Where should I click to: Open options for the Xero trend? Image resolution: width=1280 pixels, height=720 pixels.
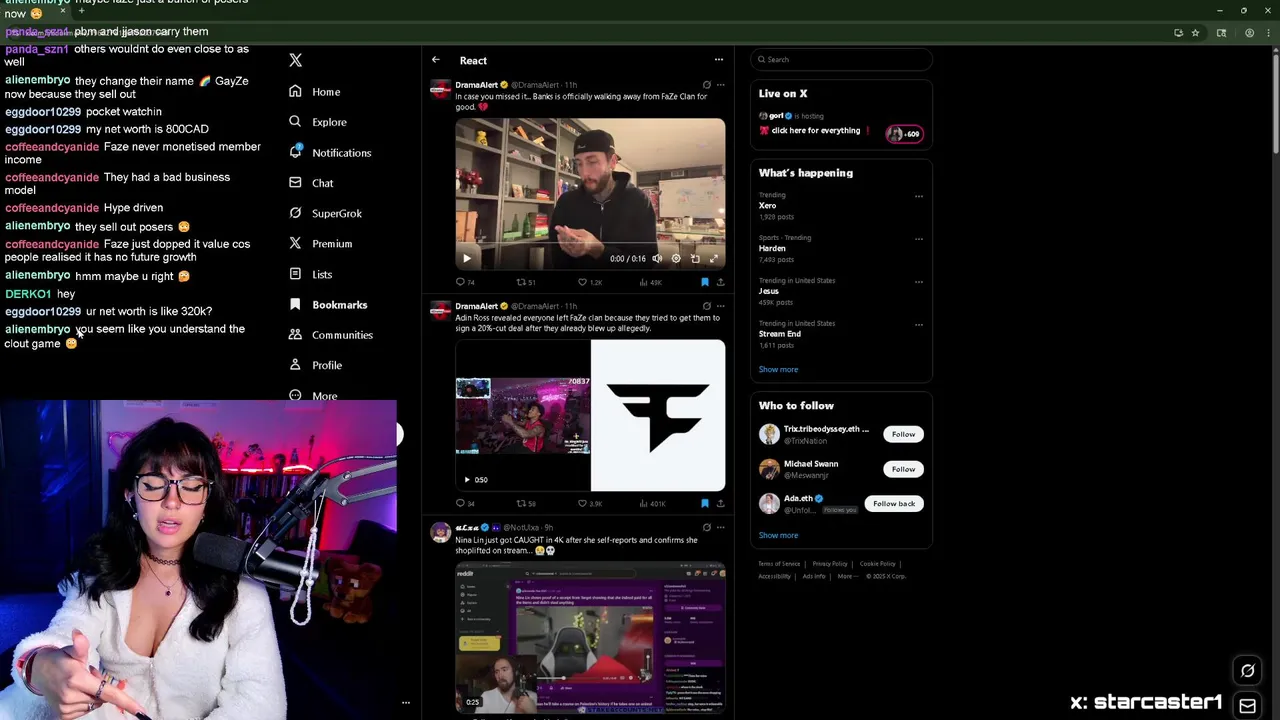tap(918, 196)
